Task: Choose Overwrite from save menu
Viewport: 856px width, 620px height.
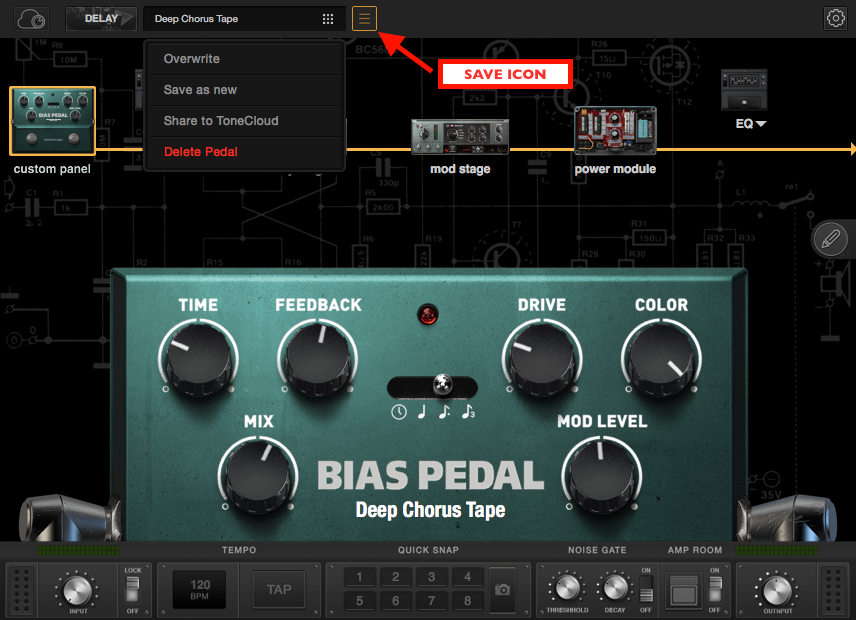Action: [x=244, y=59]
